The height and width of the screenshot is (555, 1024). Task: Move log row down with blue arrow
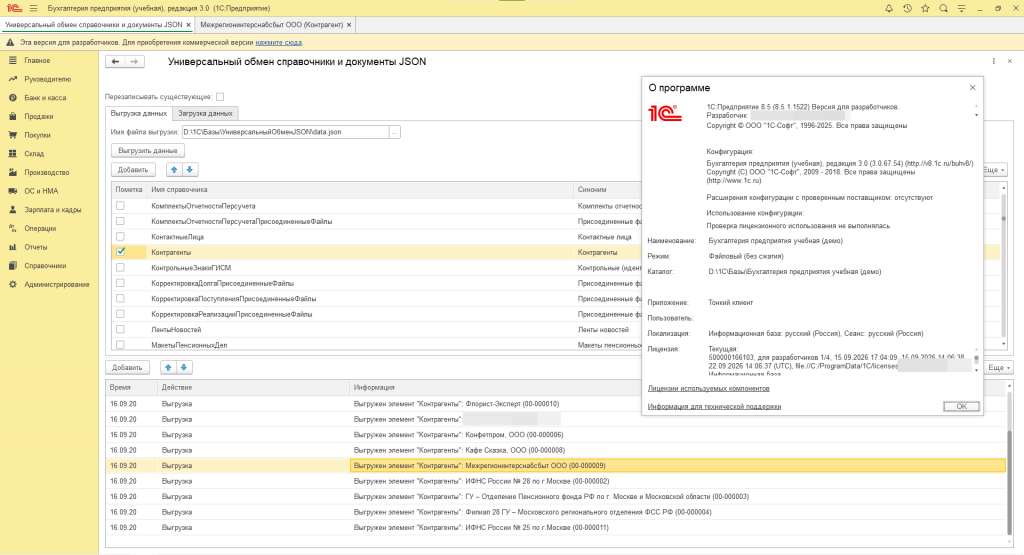coord(184,368)
